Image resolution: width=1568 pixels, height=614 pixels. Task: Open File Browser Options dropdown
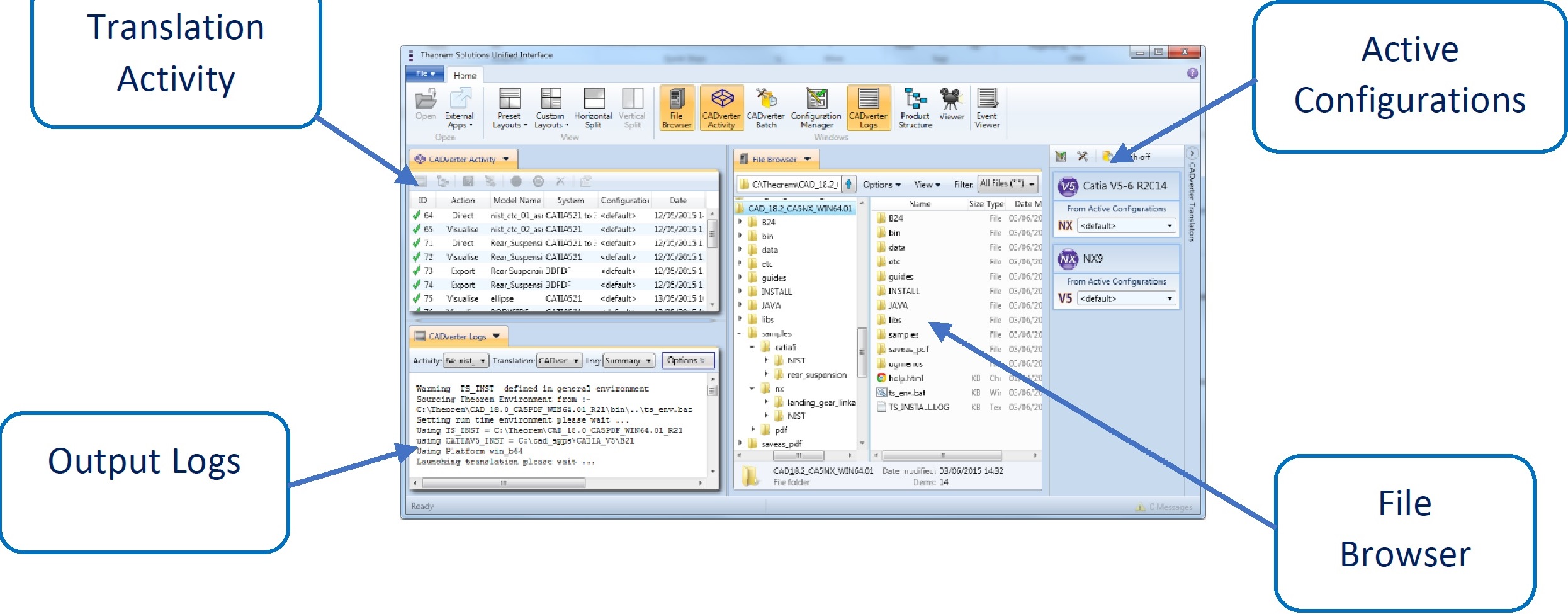tap(882, 185)
